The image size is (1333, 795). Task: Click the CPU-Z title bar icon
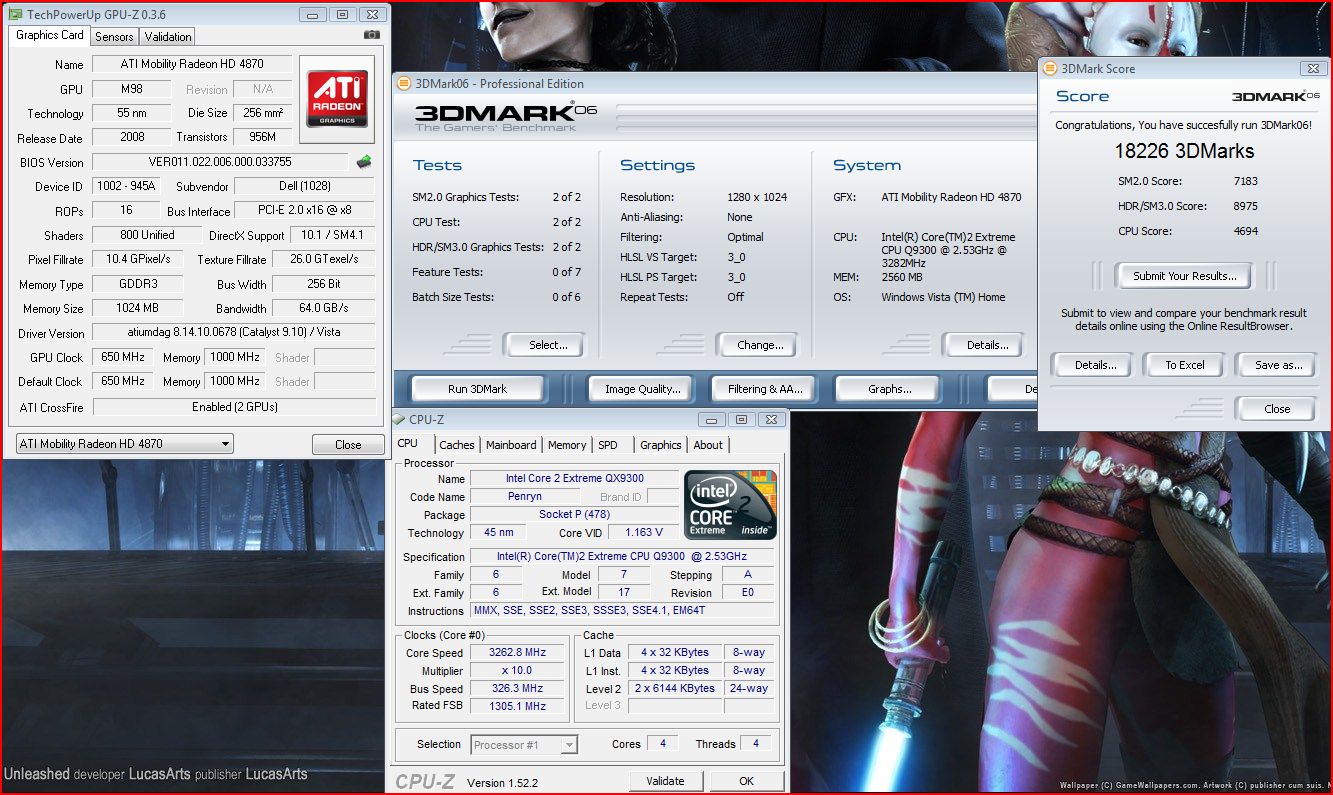[399, 419]
